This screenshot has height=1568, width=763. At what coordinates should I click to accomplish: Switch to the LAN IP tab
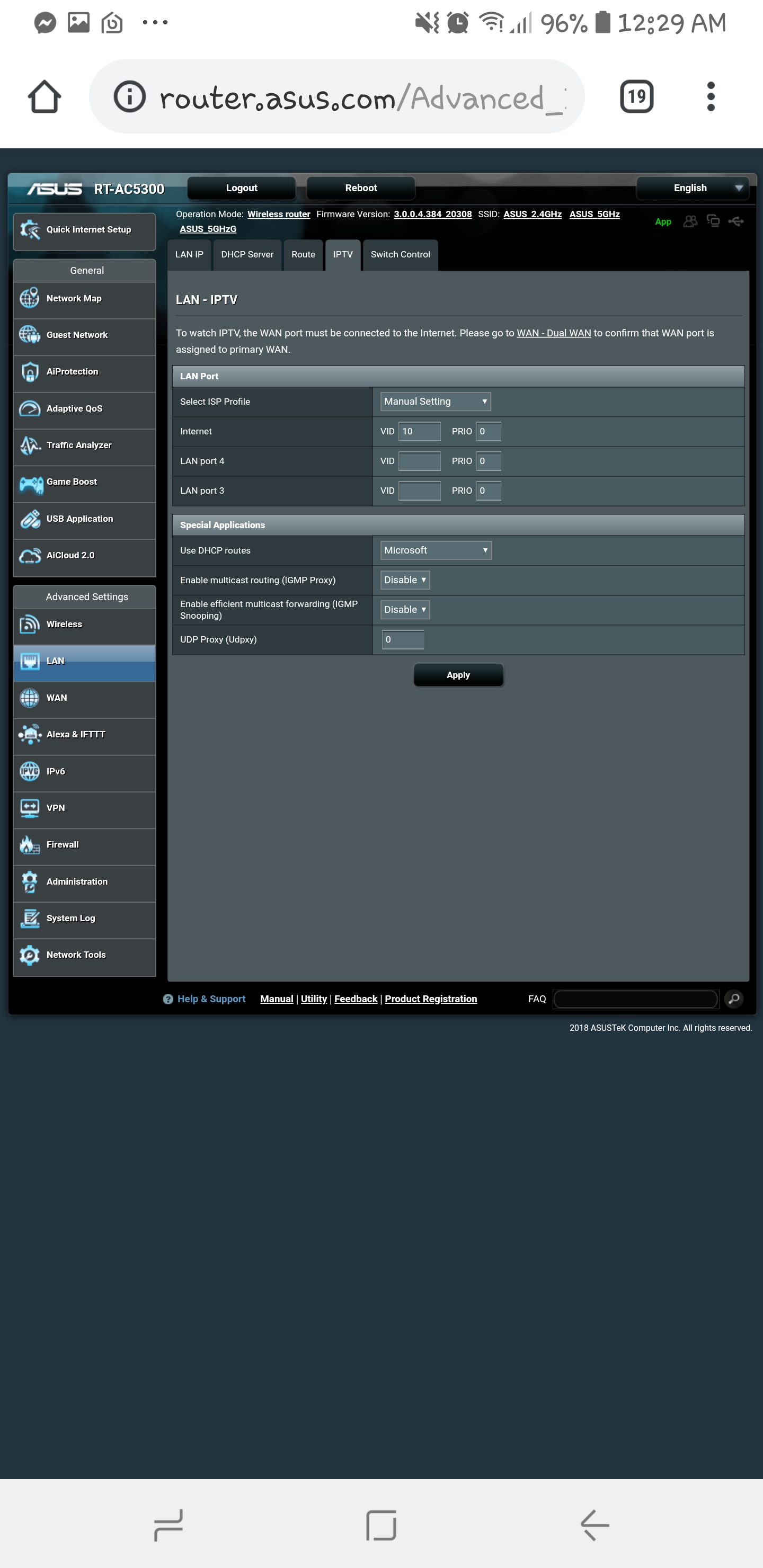[189, 254]
